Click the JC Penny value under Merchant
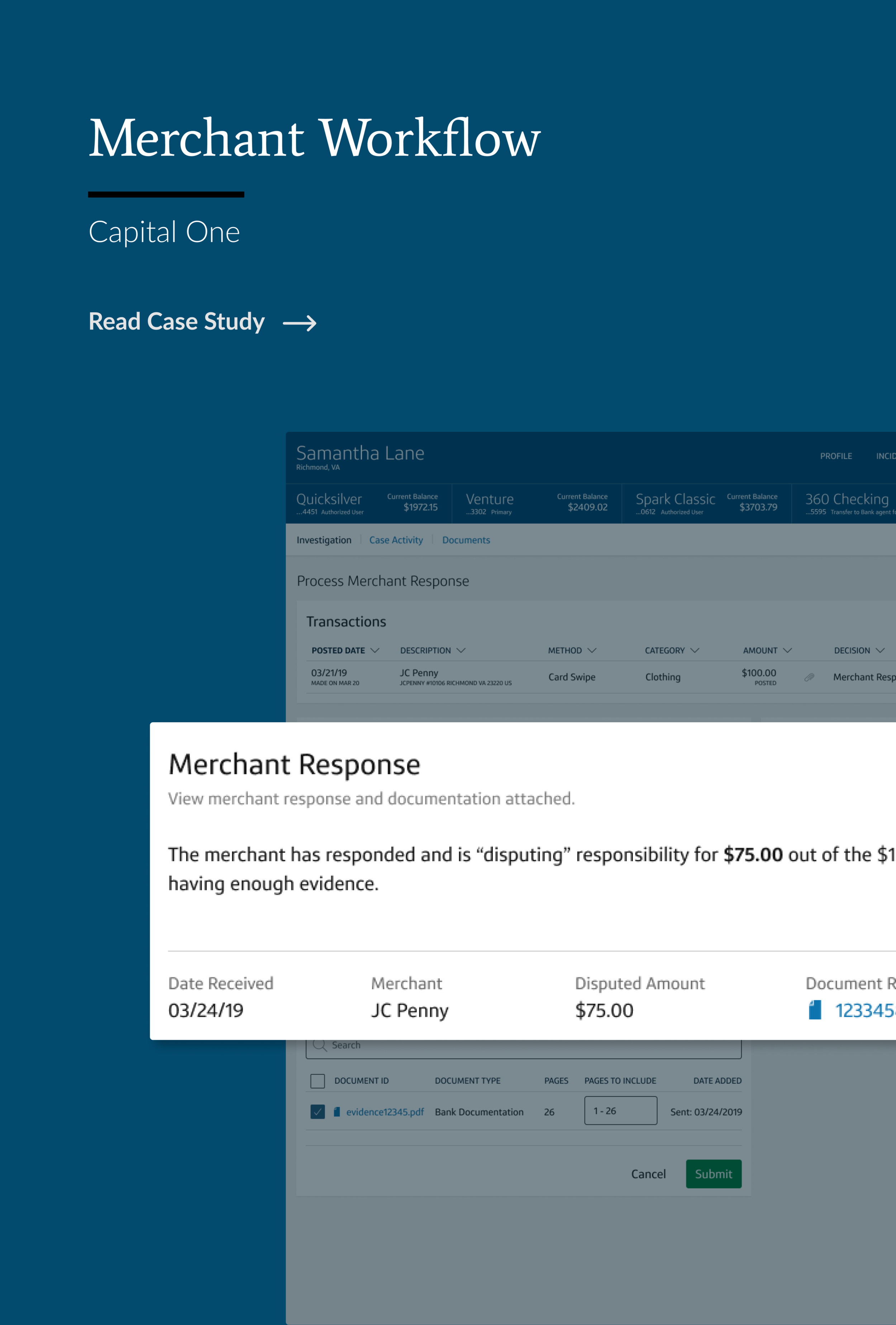 410,1010
